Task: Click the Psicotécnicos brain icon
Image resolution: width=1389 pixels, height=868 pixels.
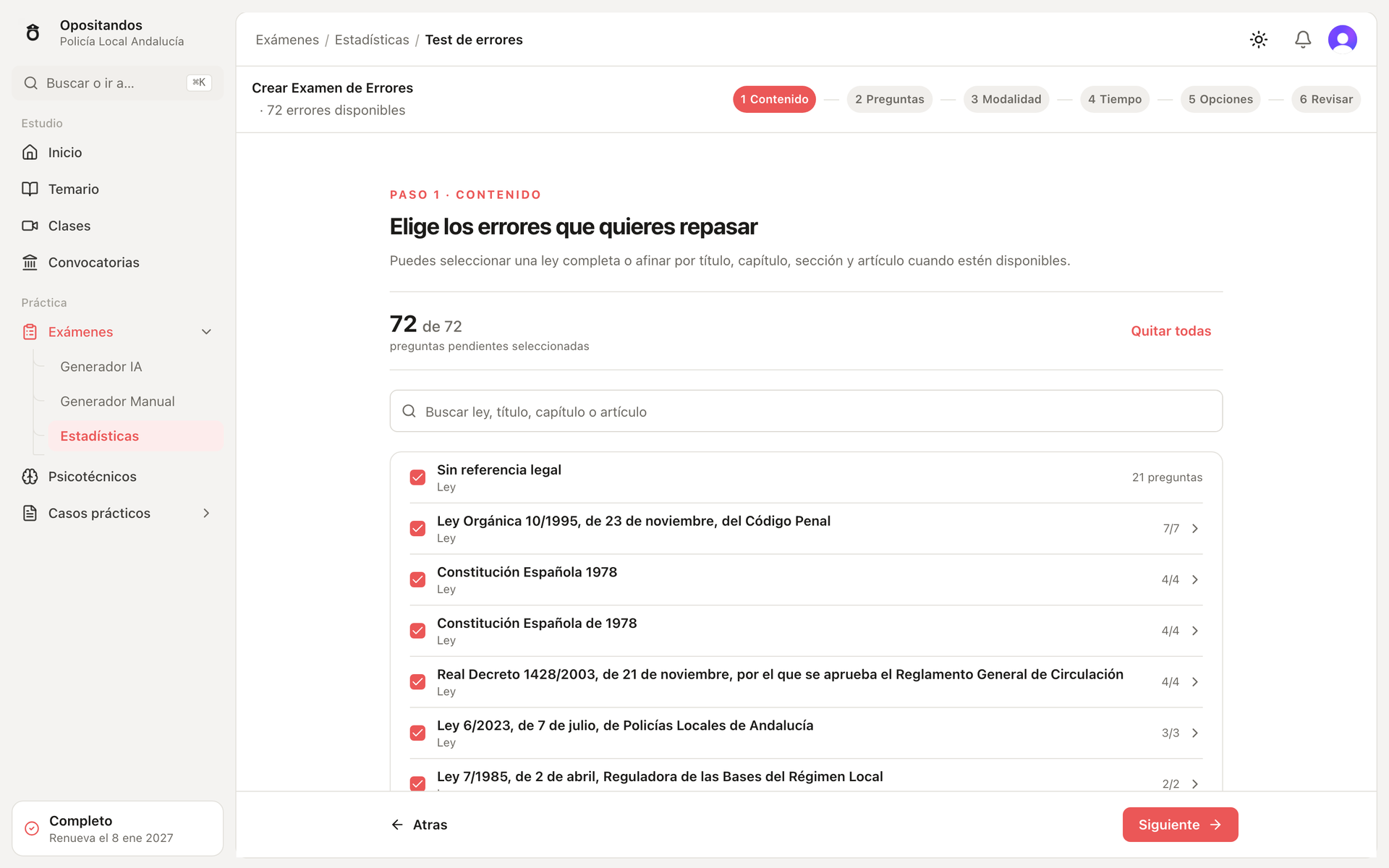Action: (30, 477)
